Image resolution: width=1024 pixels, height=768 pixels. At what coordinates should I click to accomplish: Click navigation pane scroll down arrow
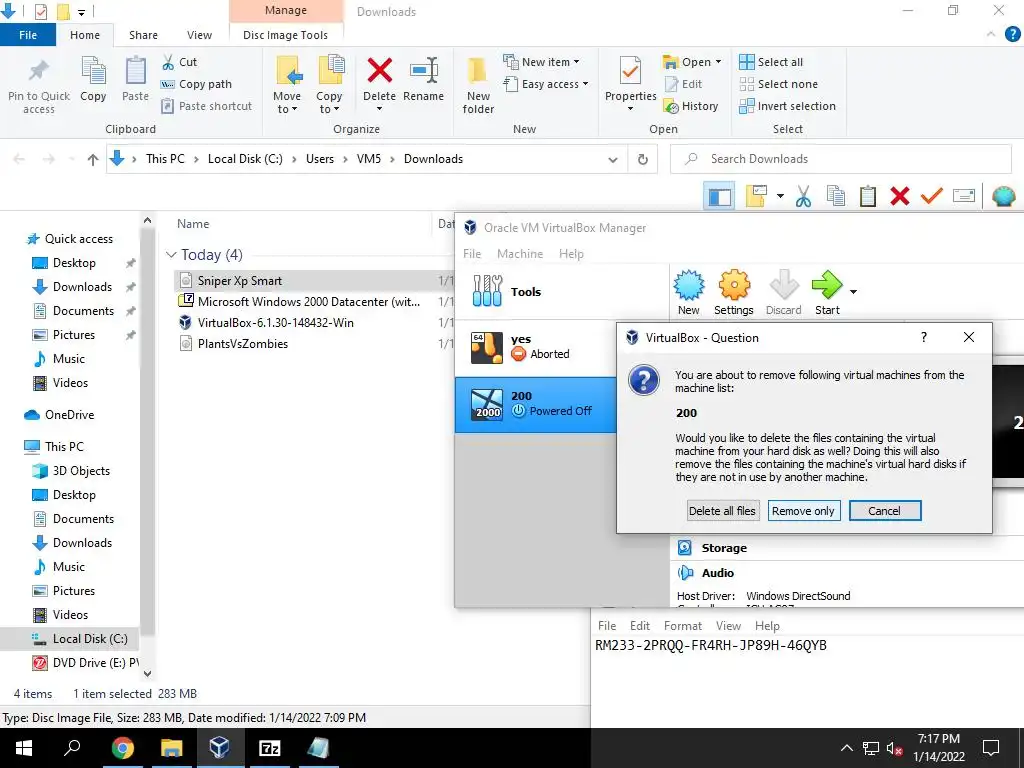148,673
